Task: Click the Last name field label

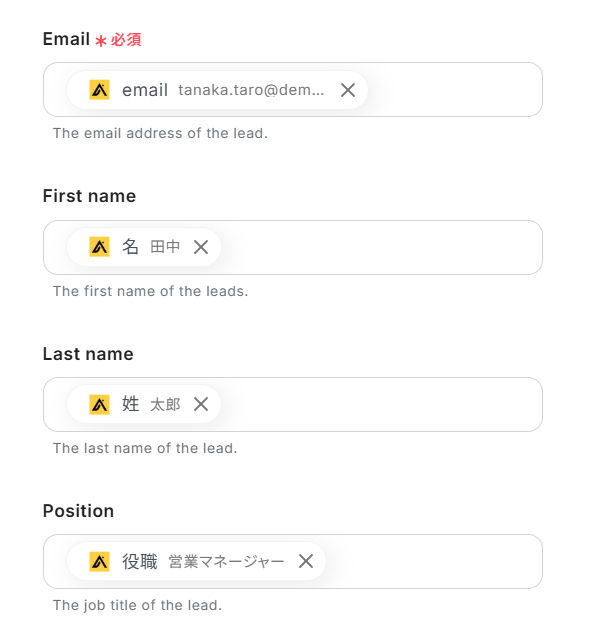Action: [x=88, y=354]
